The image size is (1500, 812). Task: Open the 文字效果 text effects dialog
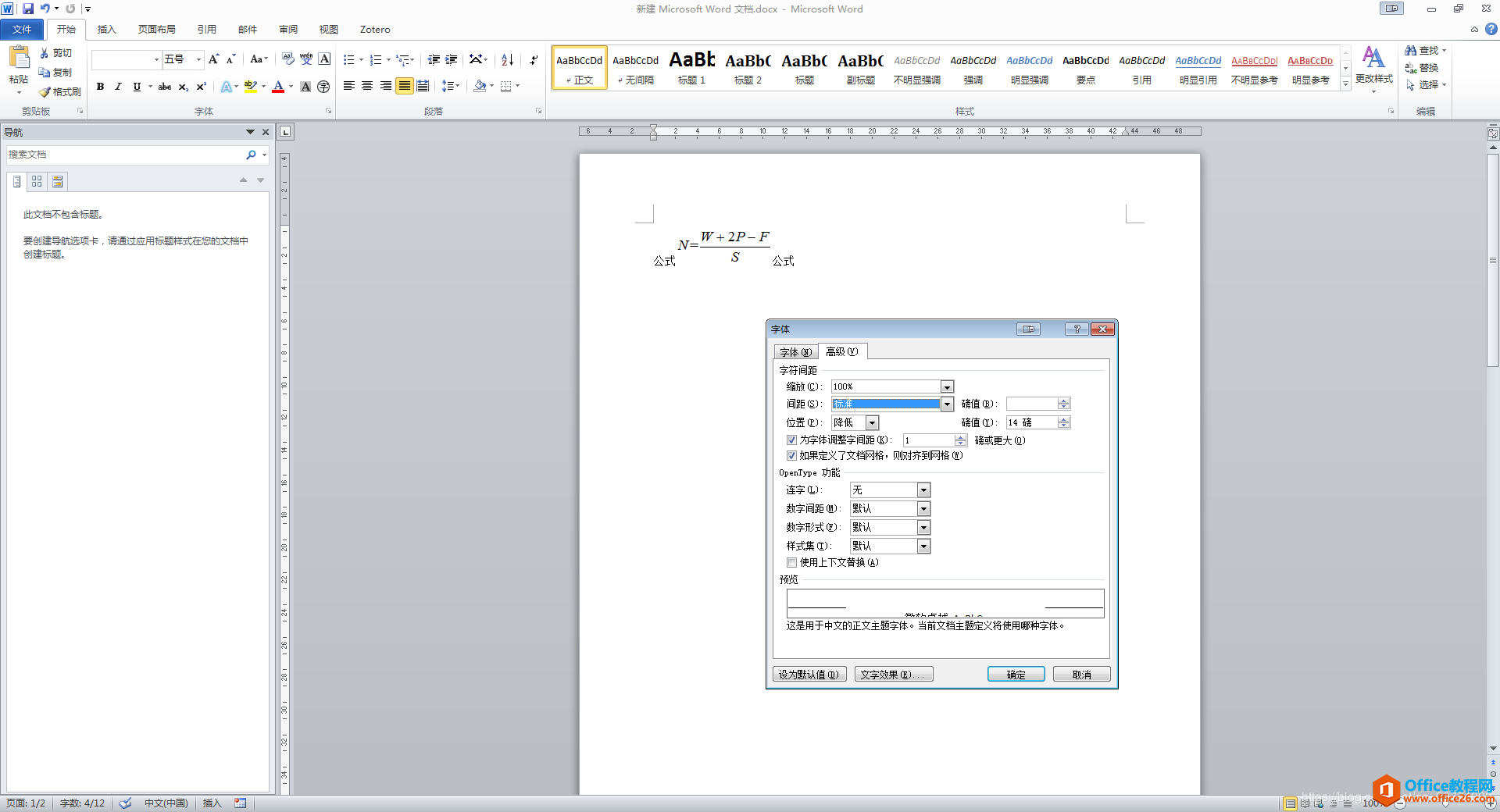pyautogui.click(x=893, y=674)
